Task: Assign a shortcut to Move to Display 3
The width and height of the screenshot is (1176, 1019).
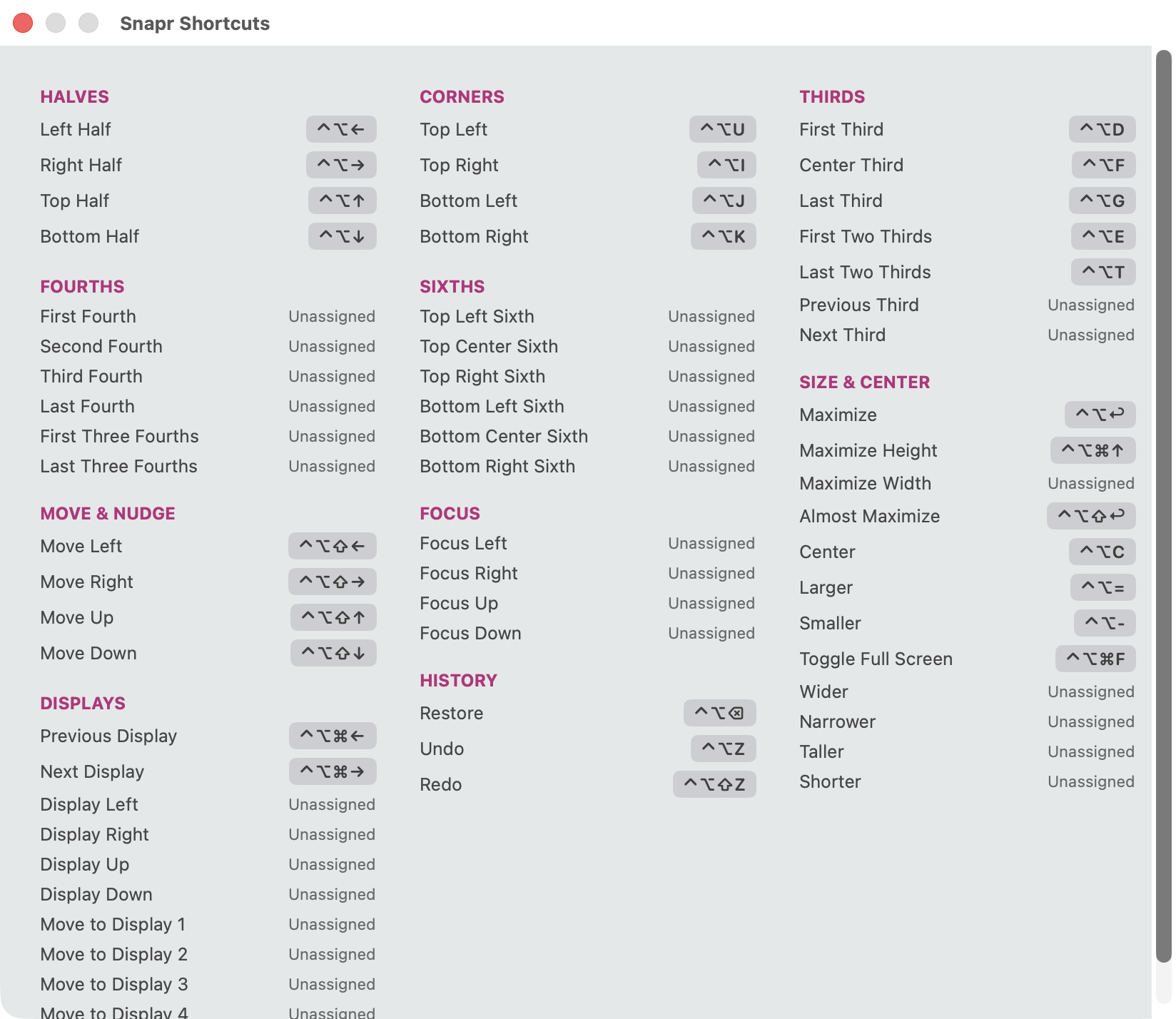Action: tap(332, 984)
